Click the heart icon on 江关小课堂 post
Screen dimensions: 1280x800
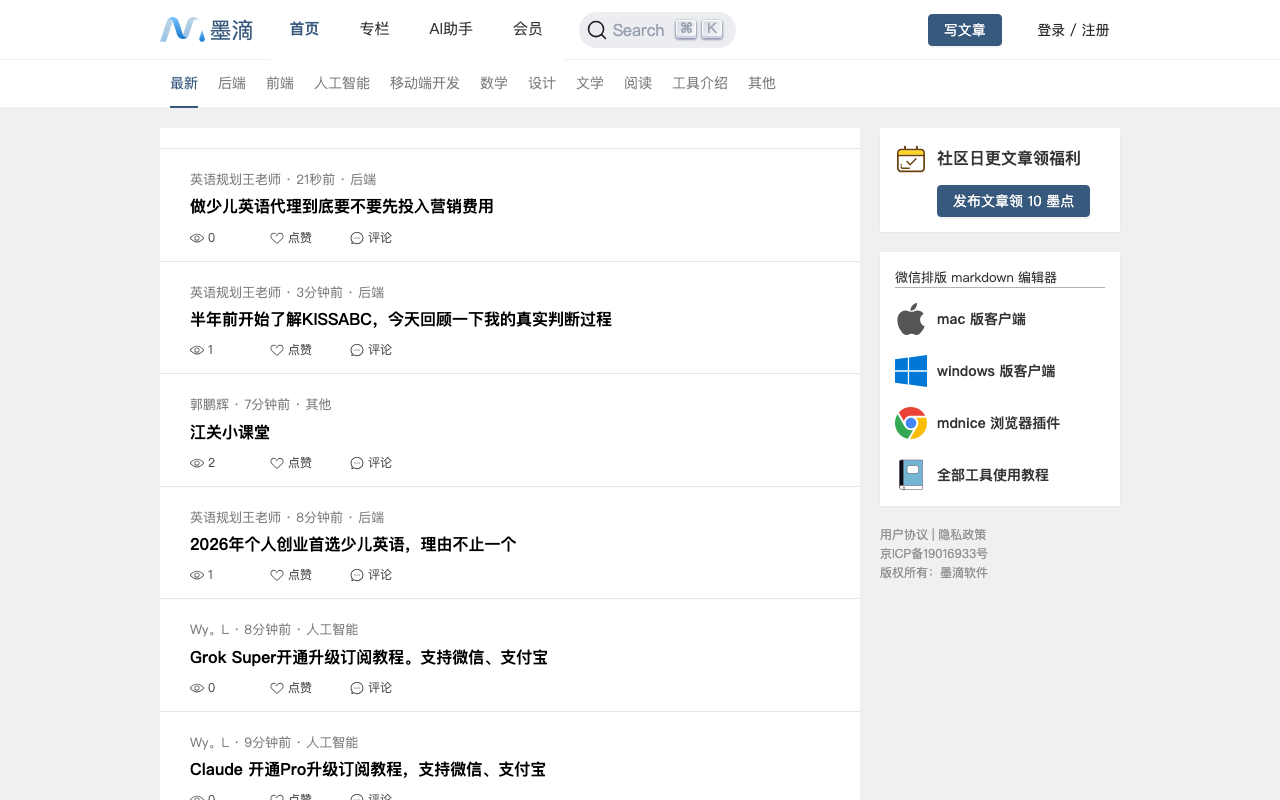(277, 463)
